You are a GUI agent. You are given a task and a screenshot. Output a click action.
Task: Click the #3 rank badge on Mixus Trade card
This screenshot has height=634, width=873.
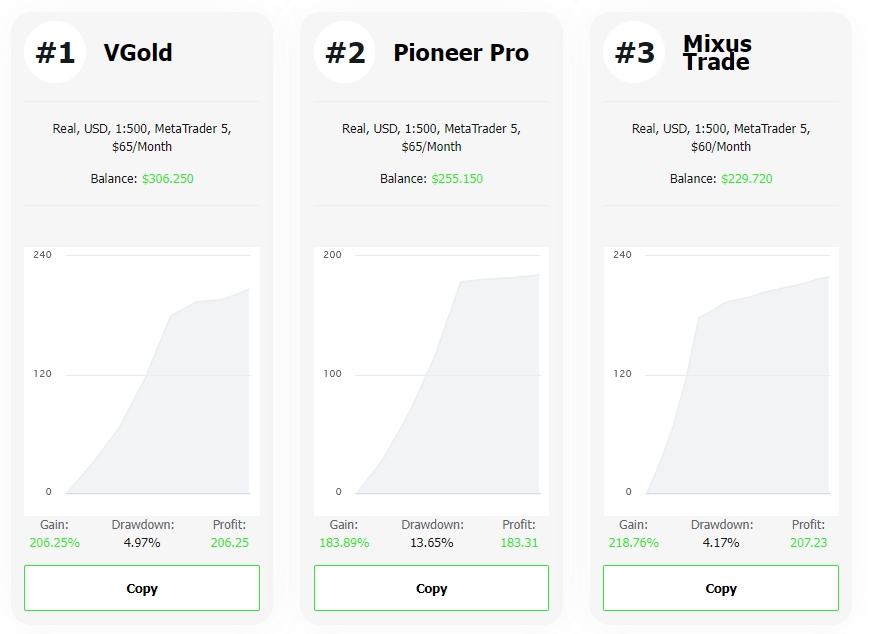(x=634, y=53)
